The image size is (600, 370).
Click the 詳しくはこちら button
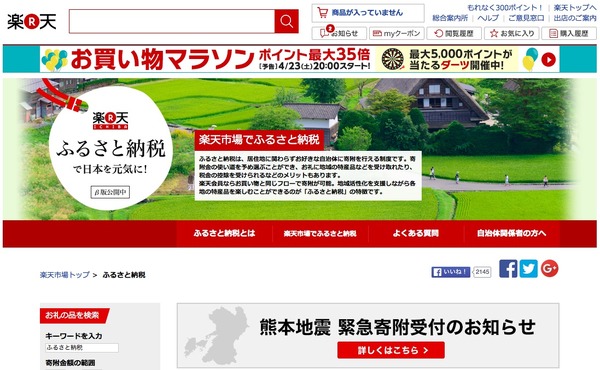pyautogui.click(x=391, y=350)
